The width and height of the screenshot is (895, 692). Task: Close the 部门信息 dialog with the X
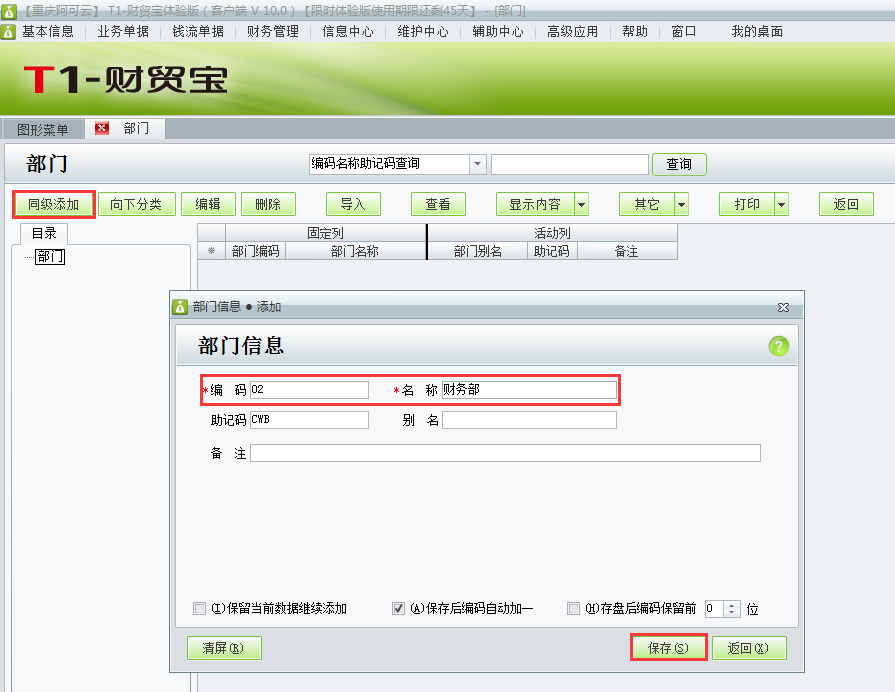783,307
